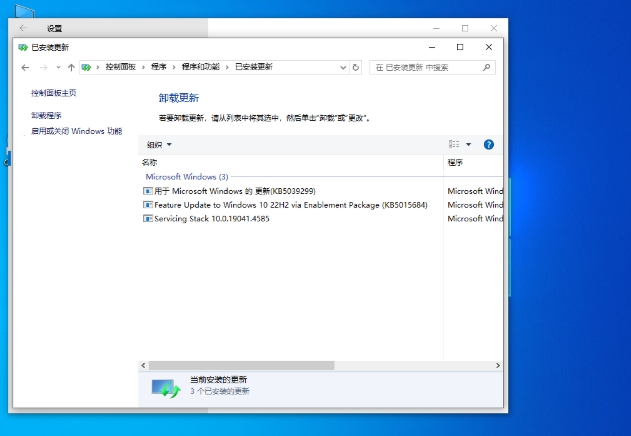Viewport: 631px width, 436px height.
Task: Open the 组织 dropdown menu
Action: 159,144
